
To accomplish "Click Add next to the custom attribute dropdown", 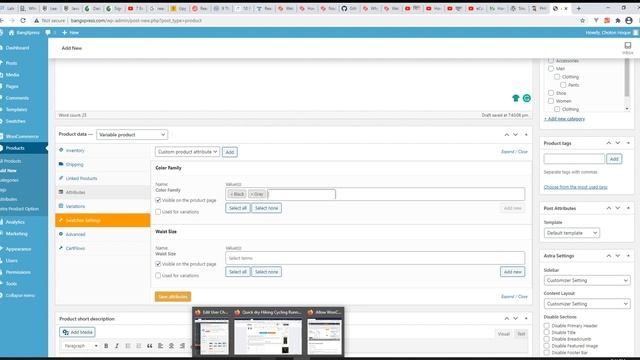I will 230,152.
